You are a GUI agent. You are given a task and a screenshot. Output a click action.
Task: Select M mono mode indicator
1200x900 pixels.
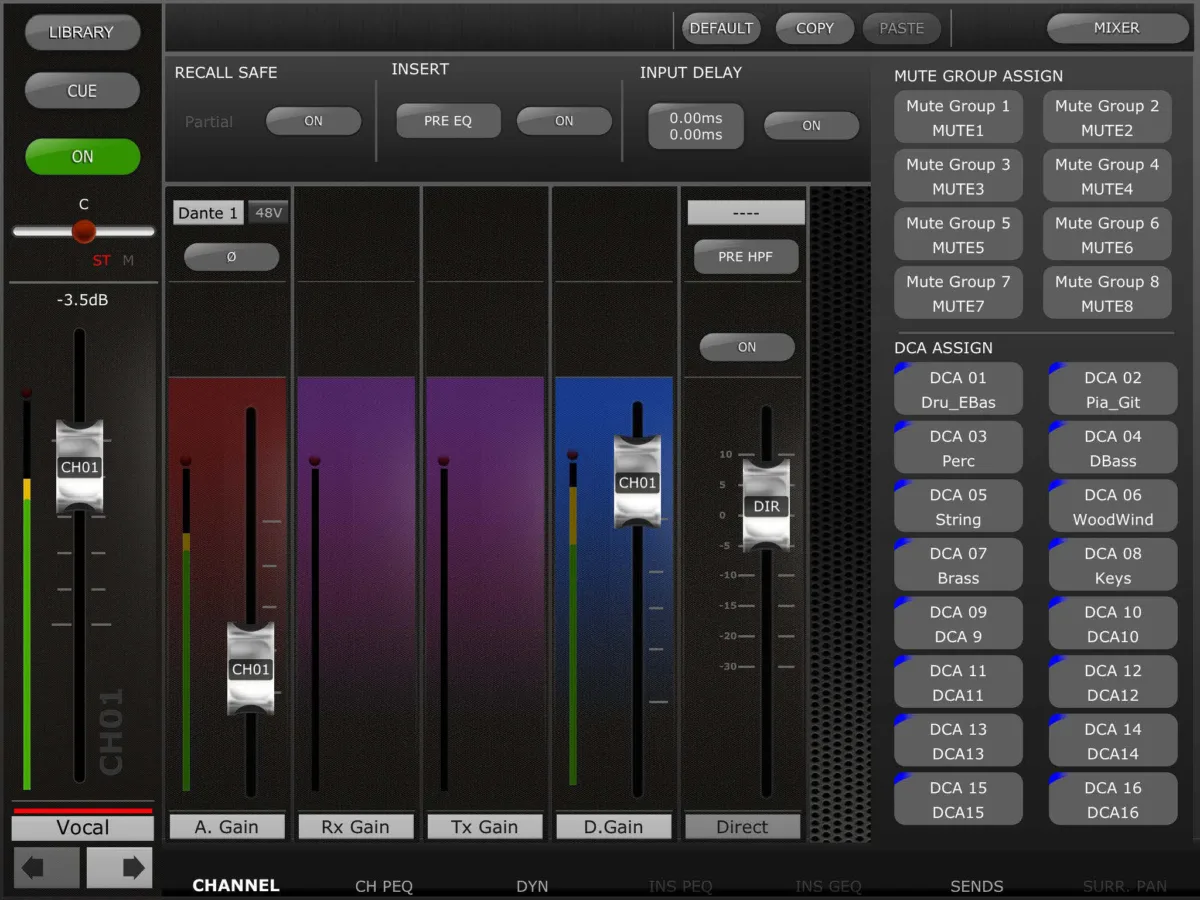tap(128, 261)
